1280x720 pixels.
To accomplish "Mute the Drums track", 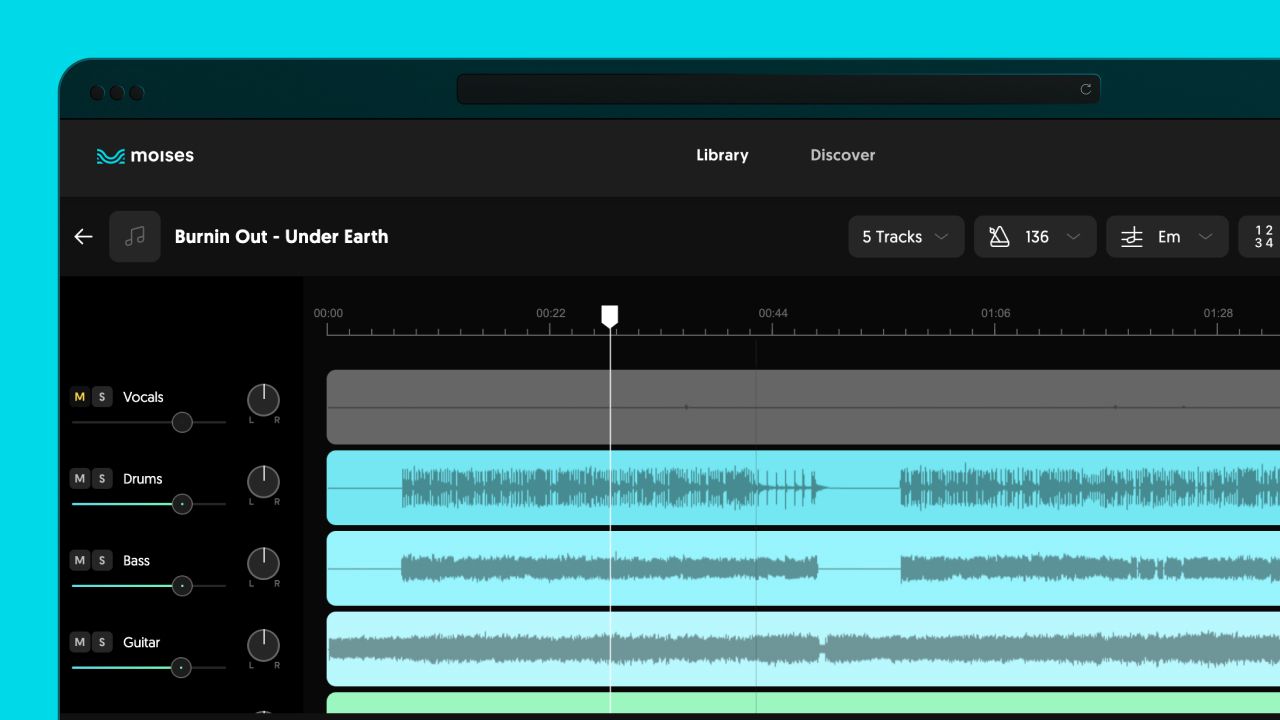I will click(80, 479).
